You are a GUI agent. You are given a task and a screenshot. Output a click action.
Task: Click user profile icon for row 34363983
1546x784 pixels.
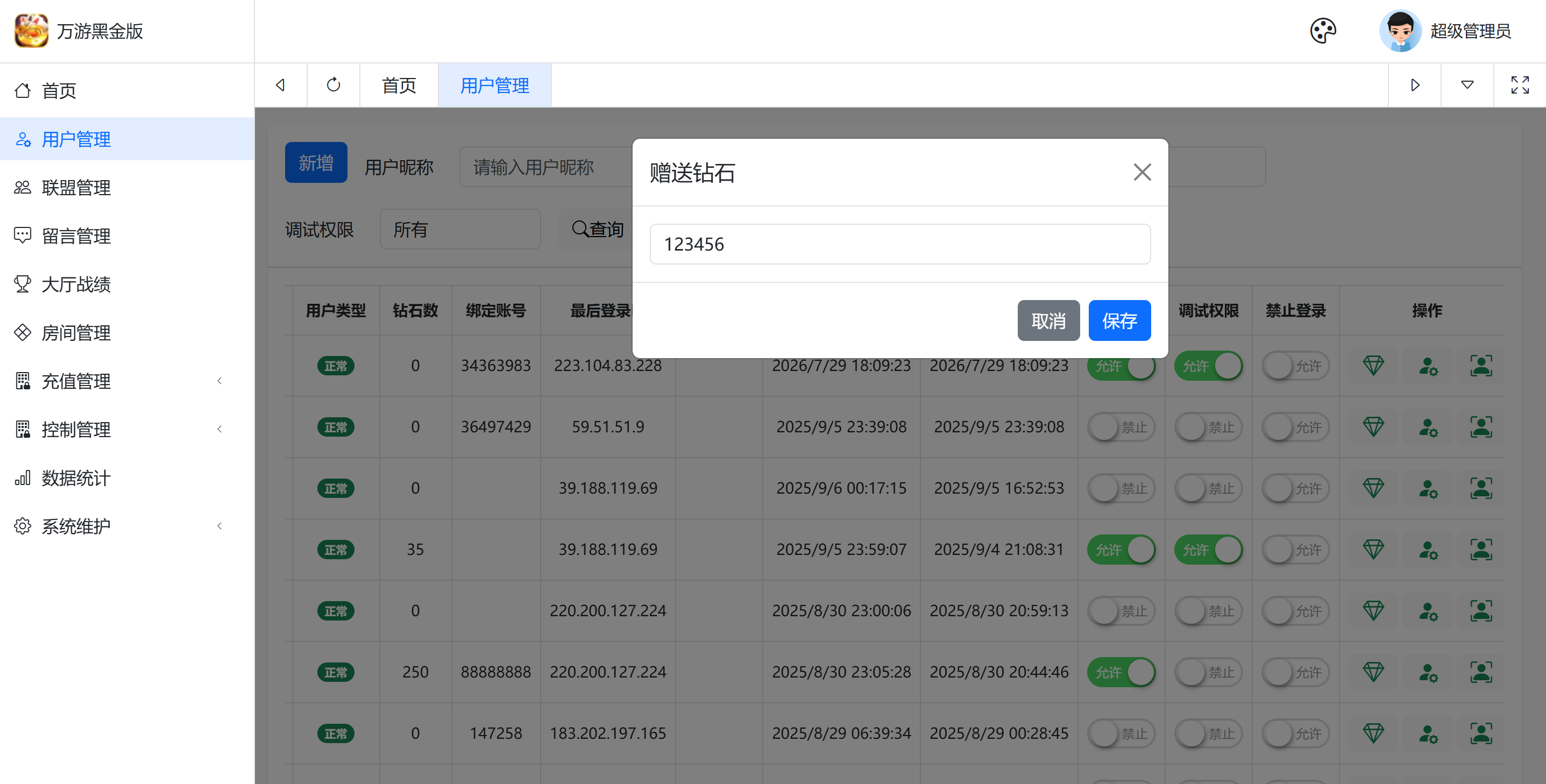pos(1480,366)
